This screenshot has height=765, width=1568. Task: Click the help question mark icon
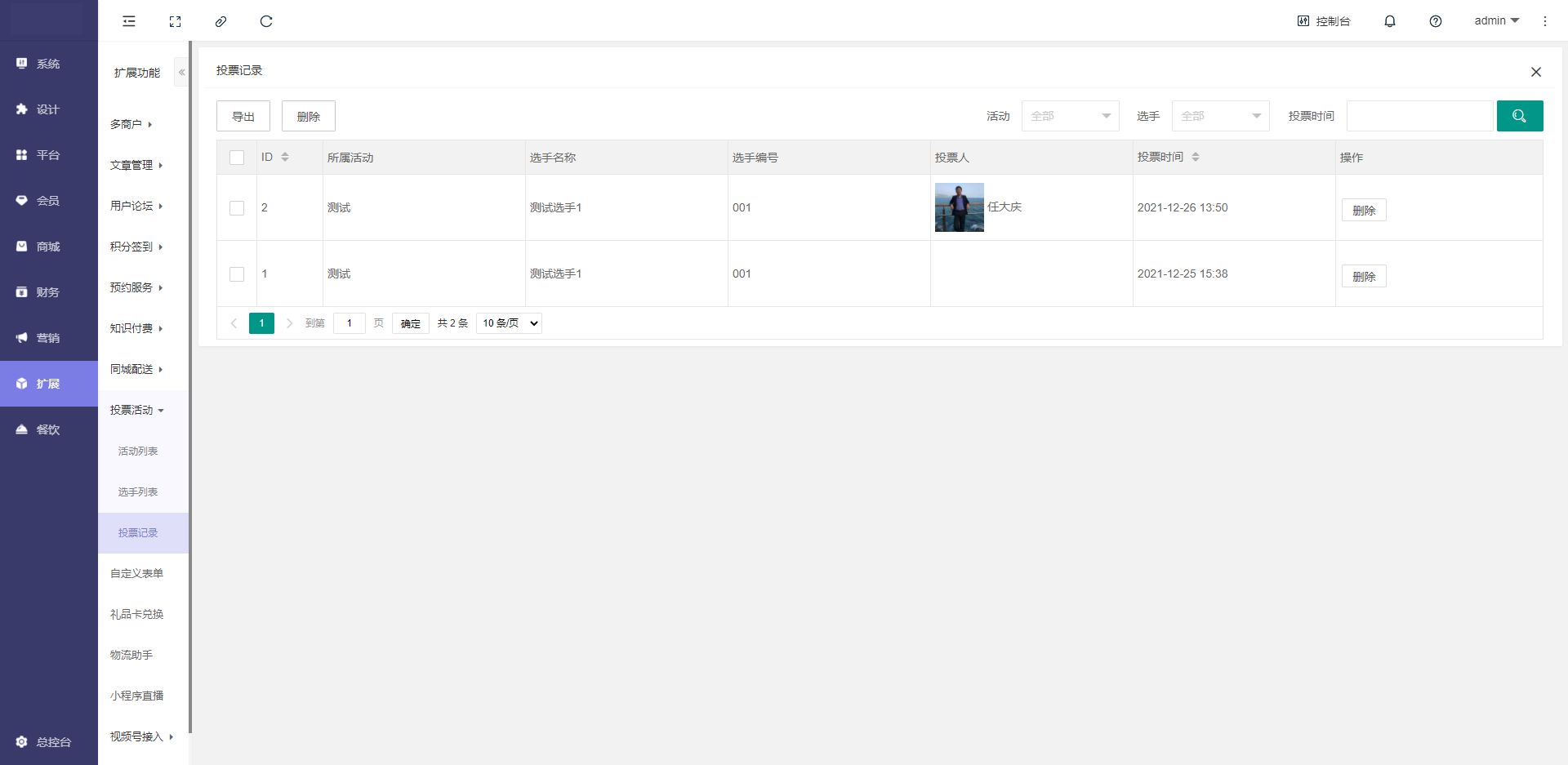coord(1435,21)
